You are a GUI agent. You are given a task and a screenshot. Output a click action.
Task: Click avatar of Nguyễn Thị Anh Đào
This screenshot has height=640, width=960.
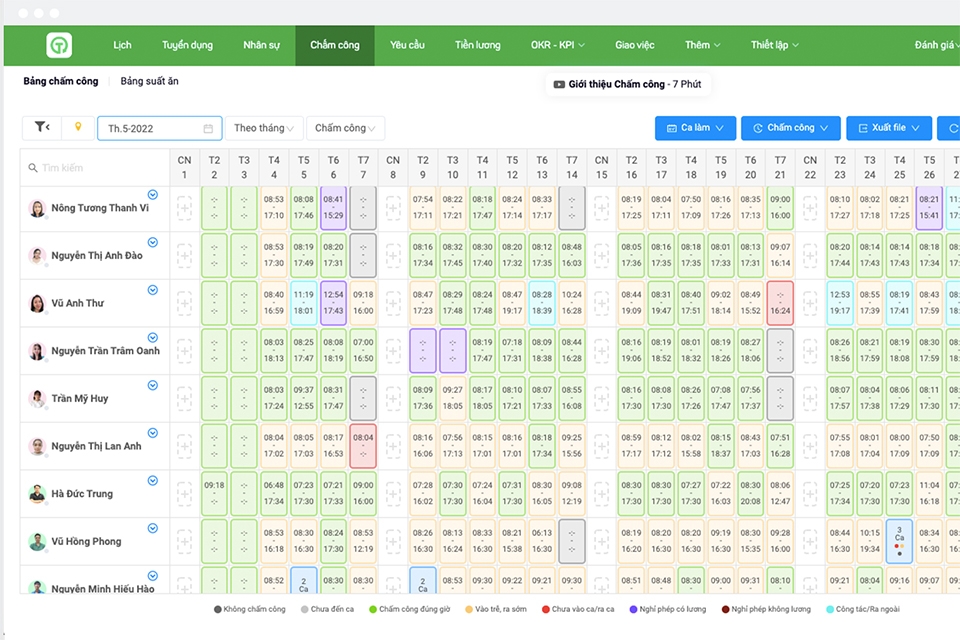coord(37,255)
